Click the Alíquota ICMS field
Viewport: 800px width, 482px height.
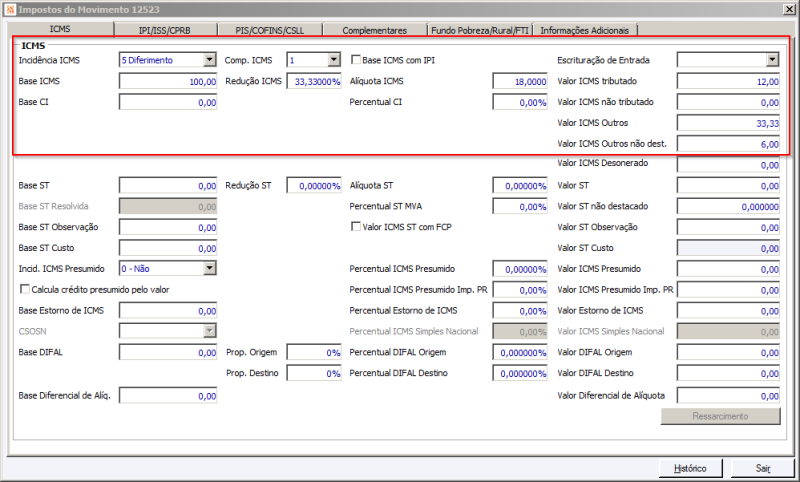point(520,81)
